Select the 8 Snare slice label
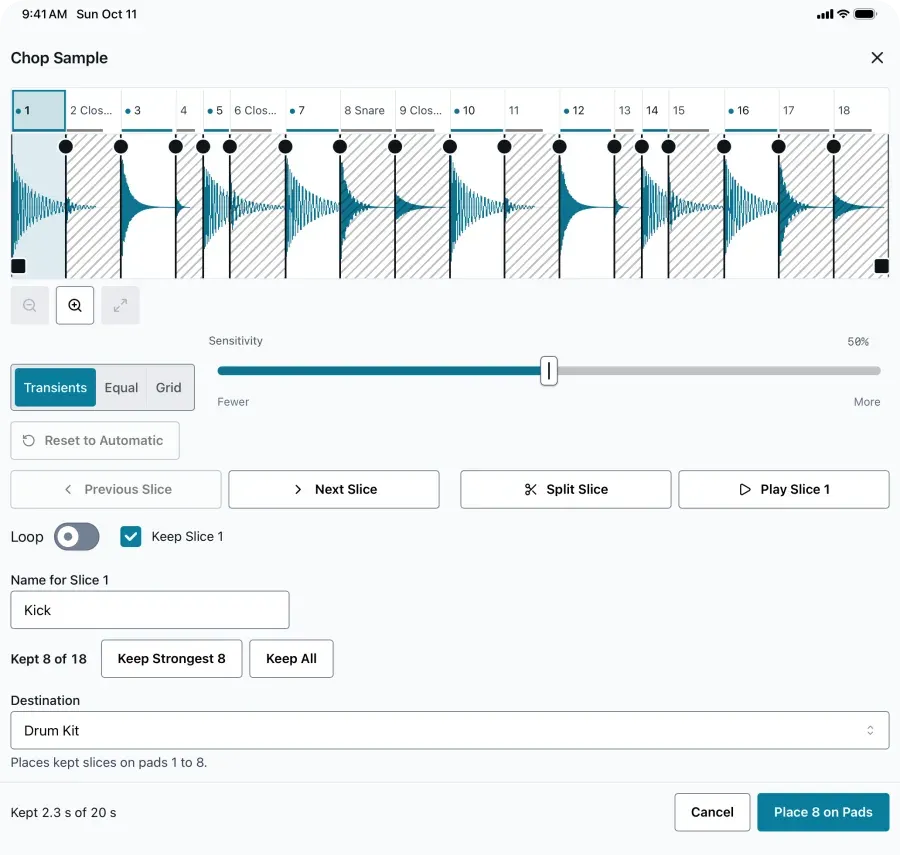Screen dimensions: 900x855 point(367,110)
